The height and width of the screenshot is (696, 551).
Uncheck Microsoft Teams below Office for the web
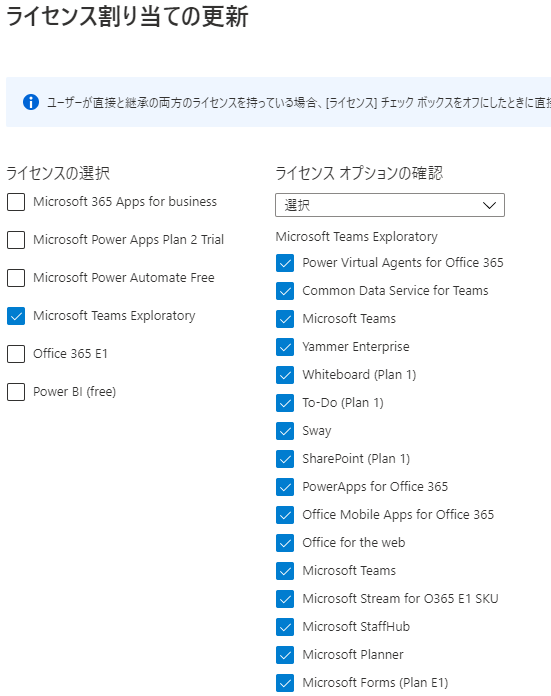[285, 570]
